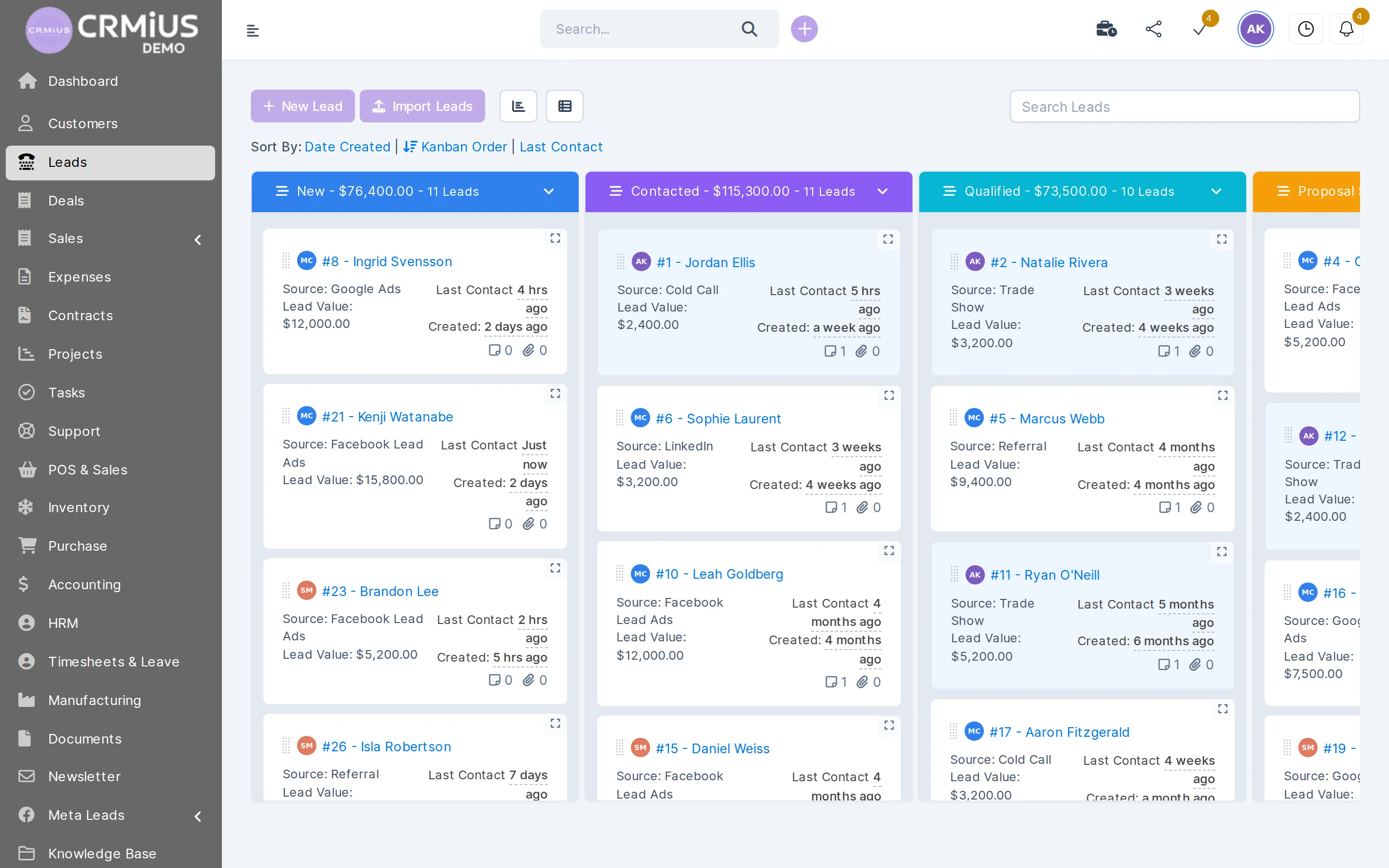
Task: Expand the #10 Leah Goldberg card
Action: point(889,551)
